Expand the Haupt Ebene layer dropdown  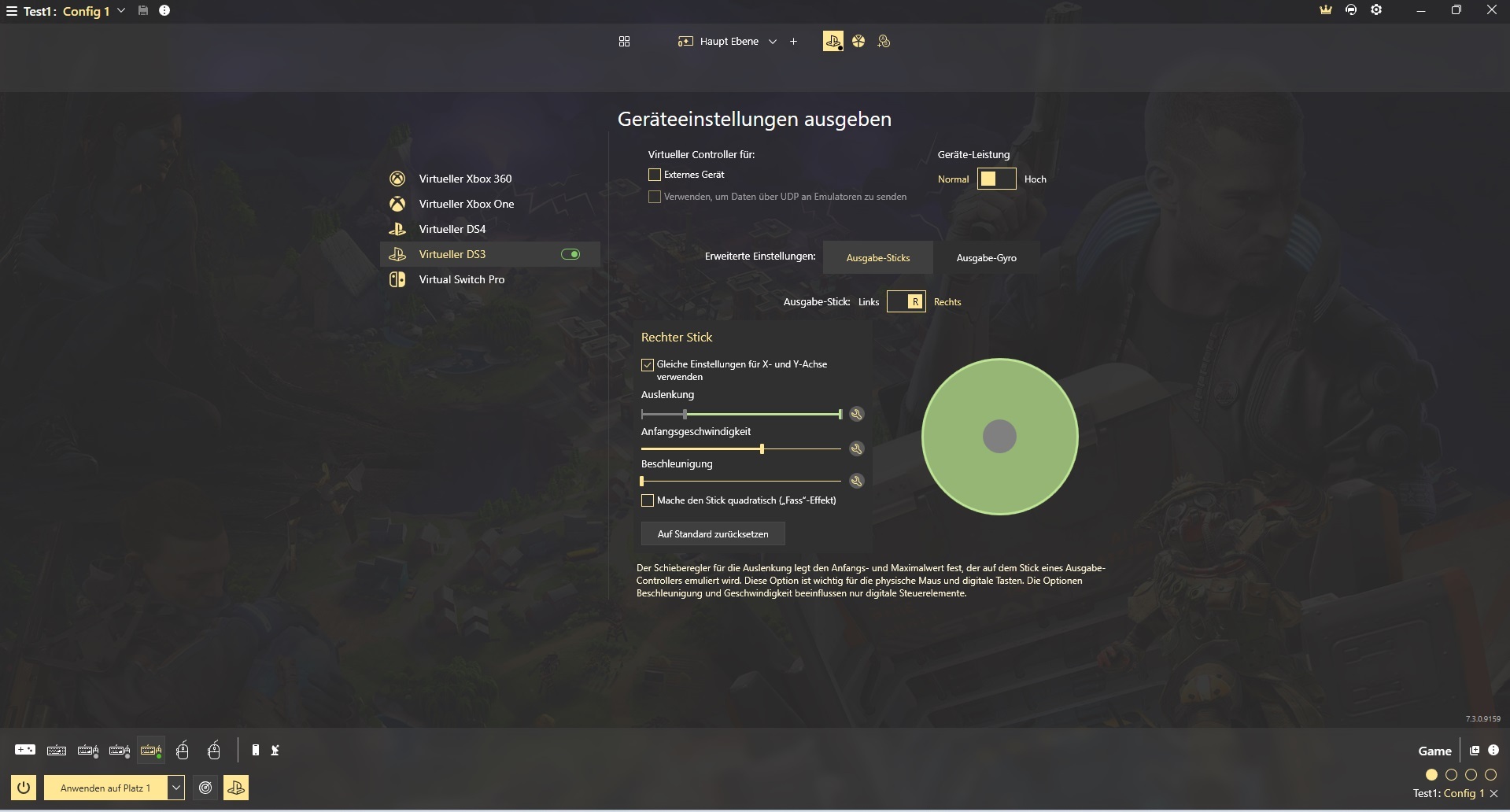click(773, 42)
